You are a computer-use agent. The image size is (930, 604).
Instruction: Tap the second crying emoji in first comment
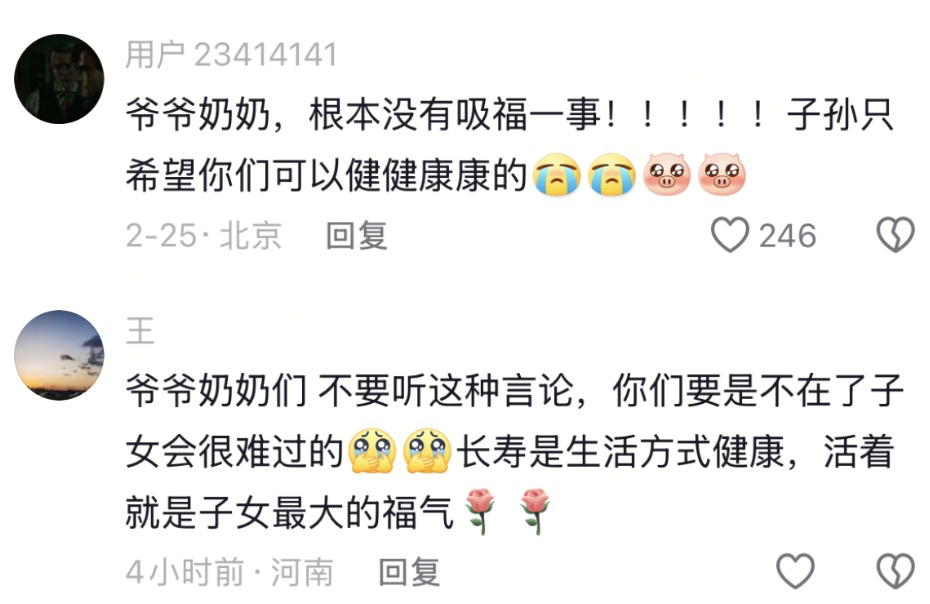coord(611,175)
